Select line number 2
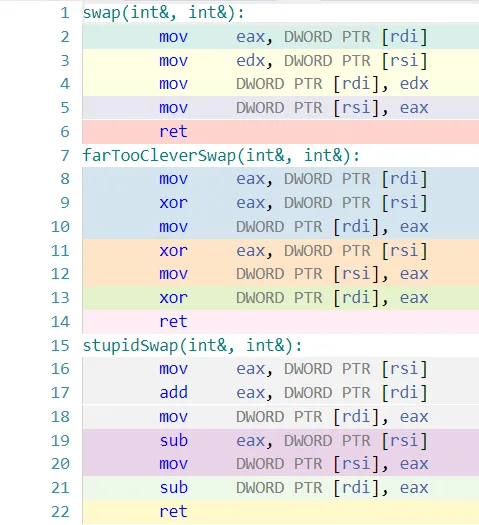The height and width of the screenshot is (525, 479). (x=65, y=37)
